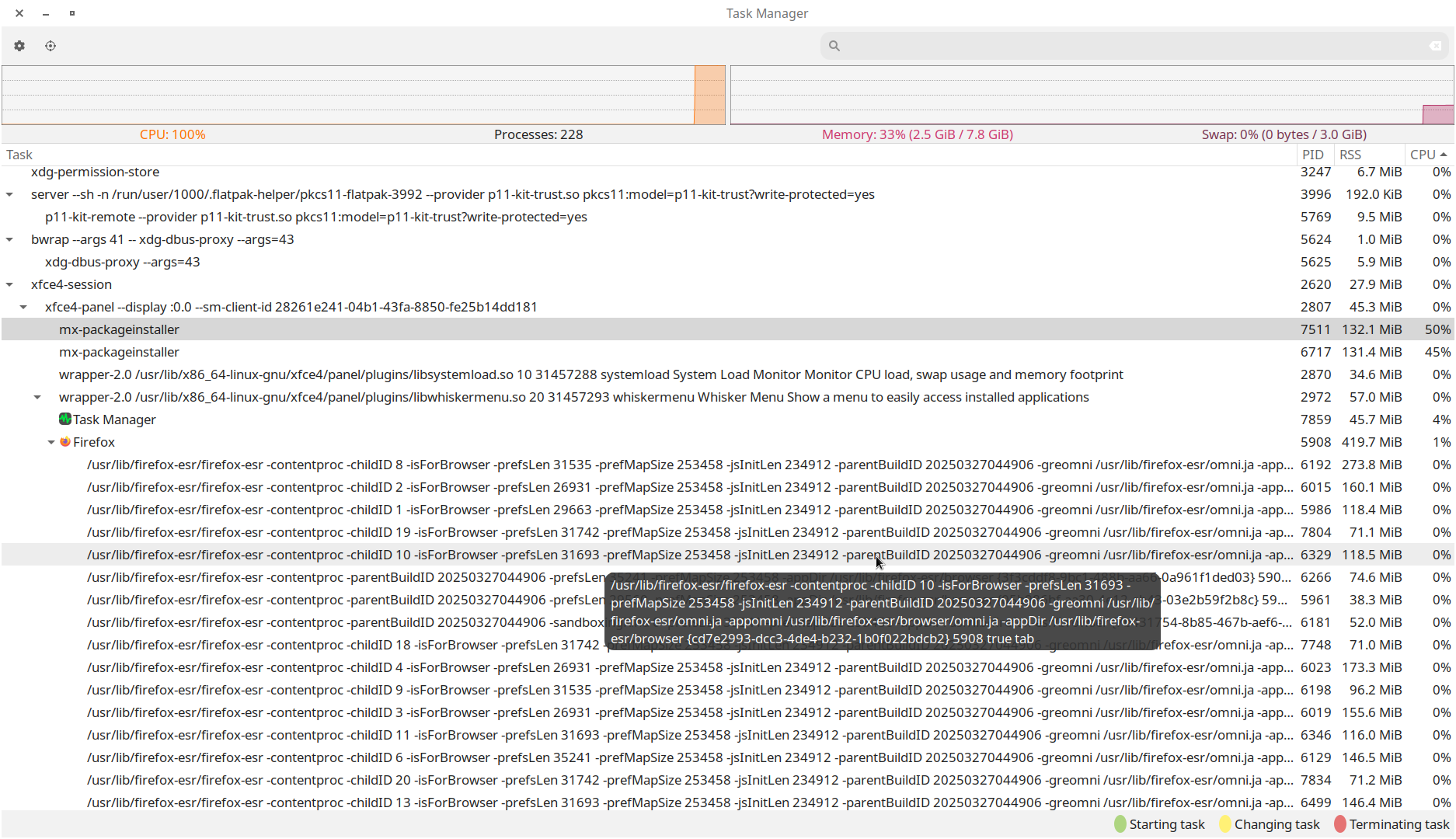Click the green Starting task swatch
This screenshot has width=1456, height=839.
1120,824
